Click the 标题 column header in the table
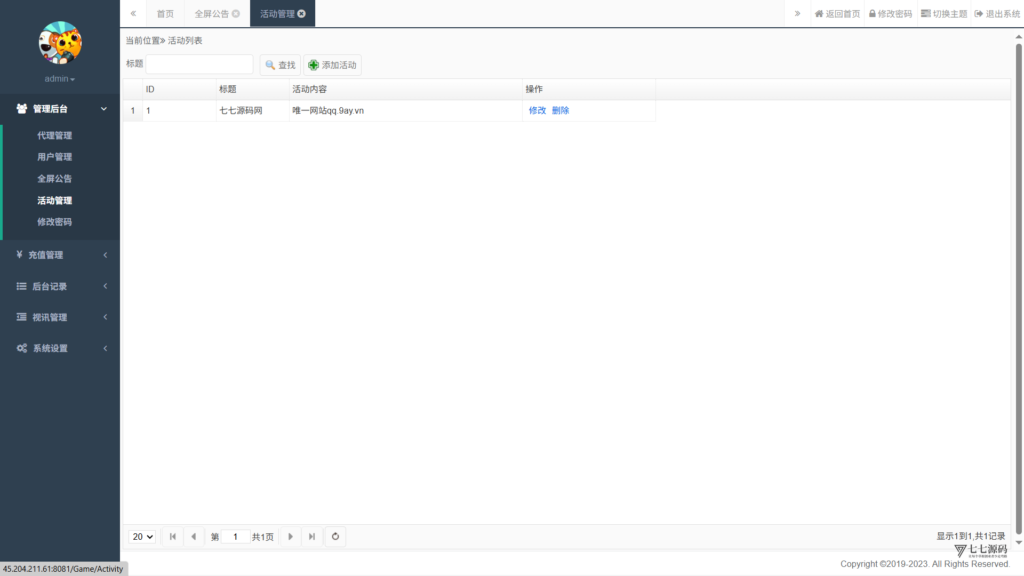This screenshot has width=1024, height=576. [252, 89]
